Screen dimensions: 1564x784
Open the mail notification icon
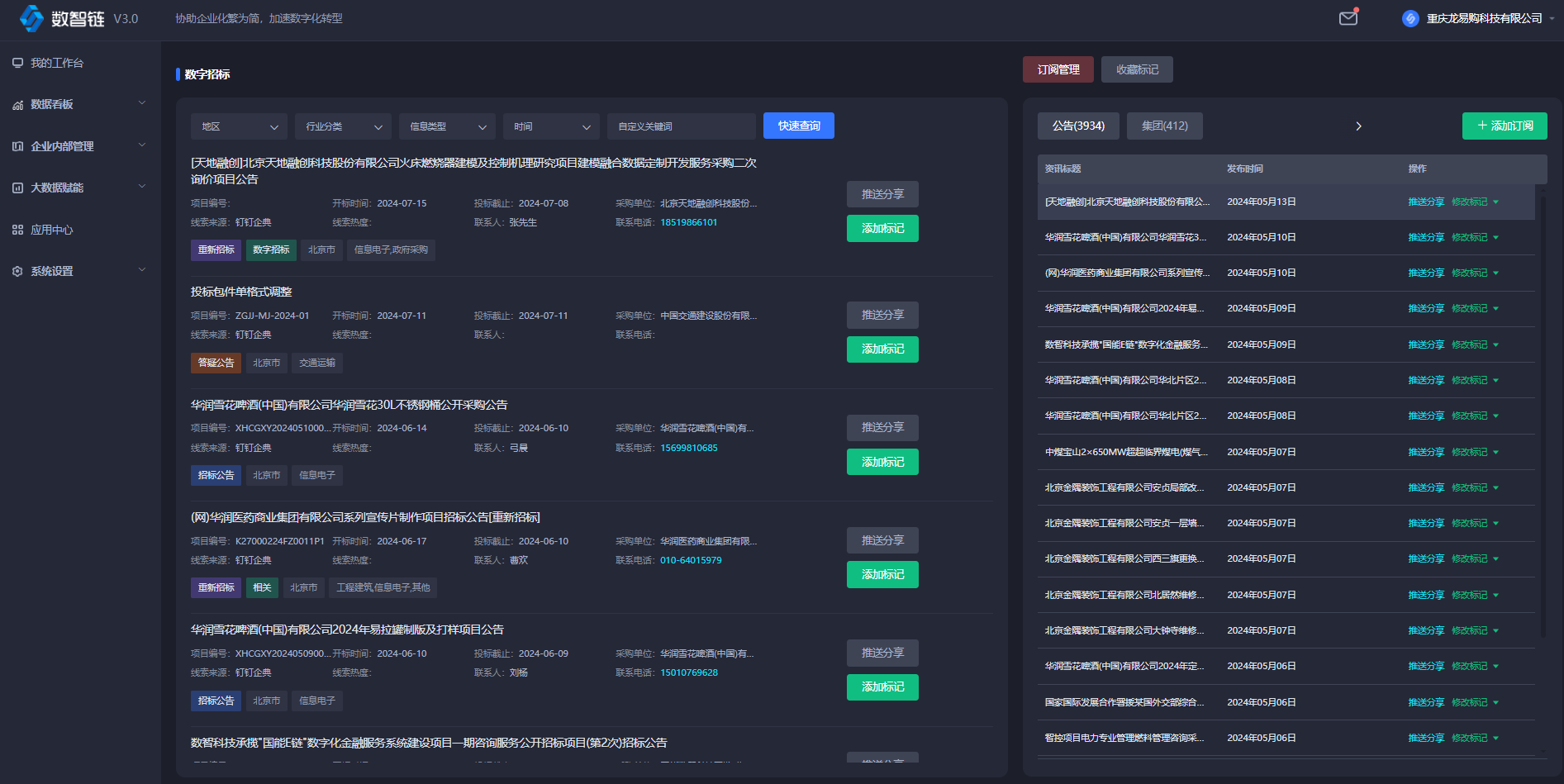click(1348, 17)
